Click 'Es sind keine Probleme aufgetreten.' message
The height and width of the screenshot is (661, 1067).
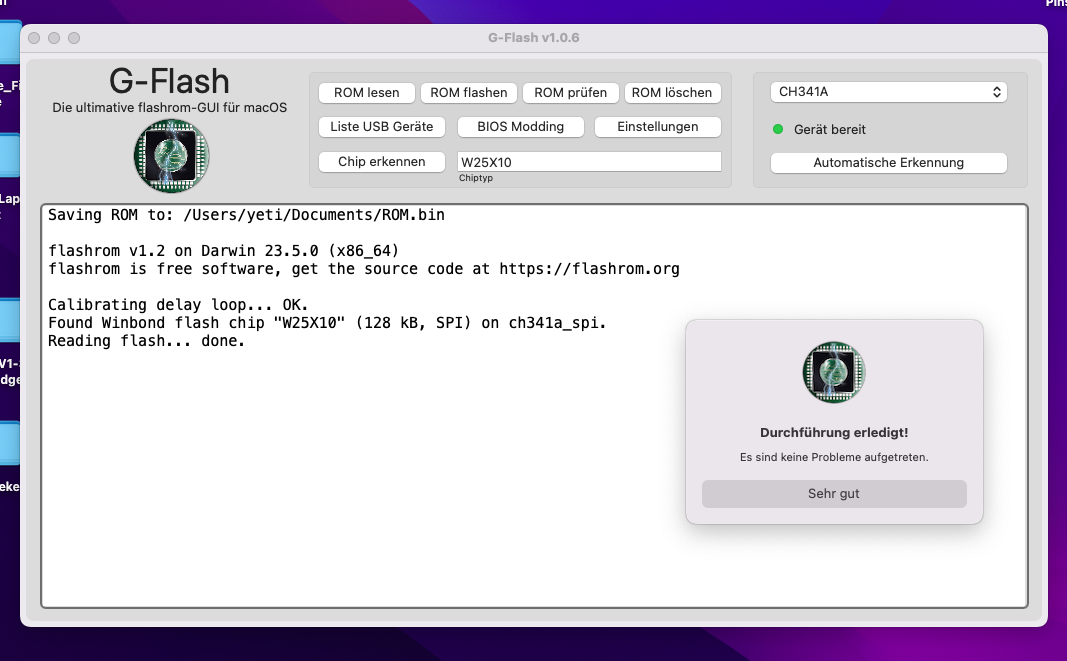[834, 457]
